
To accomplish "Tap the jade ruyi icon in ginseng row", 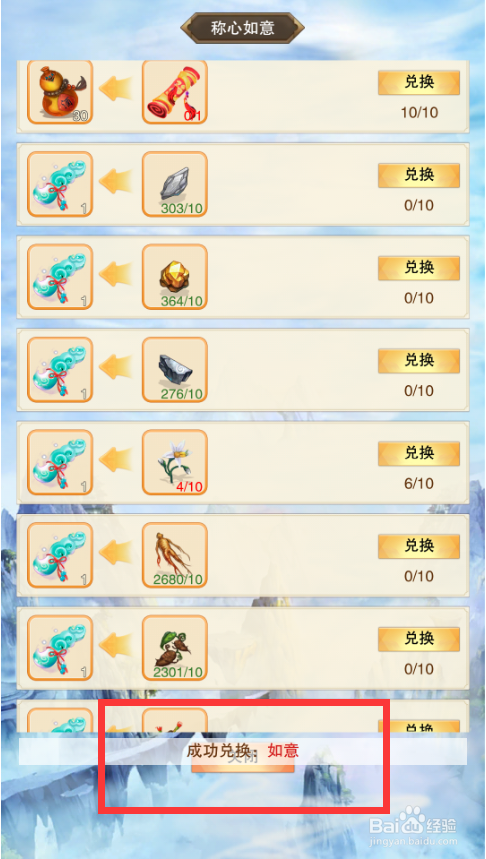I will point(60,554).
